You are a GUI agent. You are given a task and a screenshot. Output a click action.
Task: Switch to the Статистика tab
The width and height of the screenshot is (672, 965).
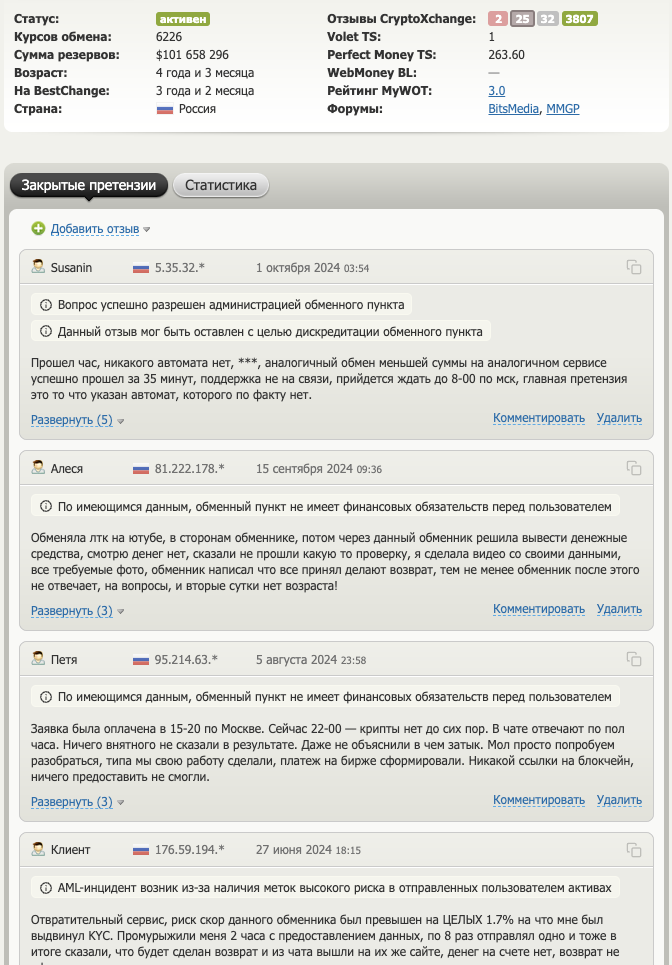(221, 185)
